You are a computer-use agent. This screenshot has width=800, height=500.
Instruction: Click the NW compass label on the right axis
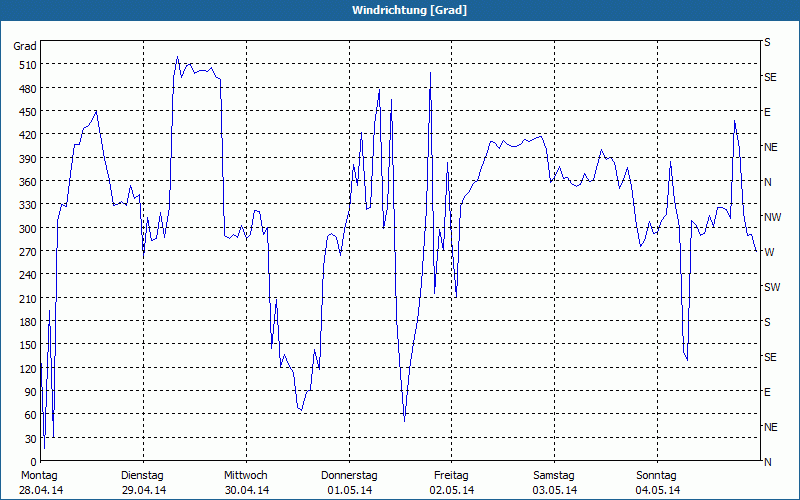tap(772, 217)
